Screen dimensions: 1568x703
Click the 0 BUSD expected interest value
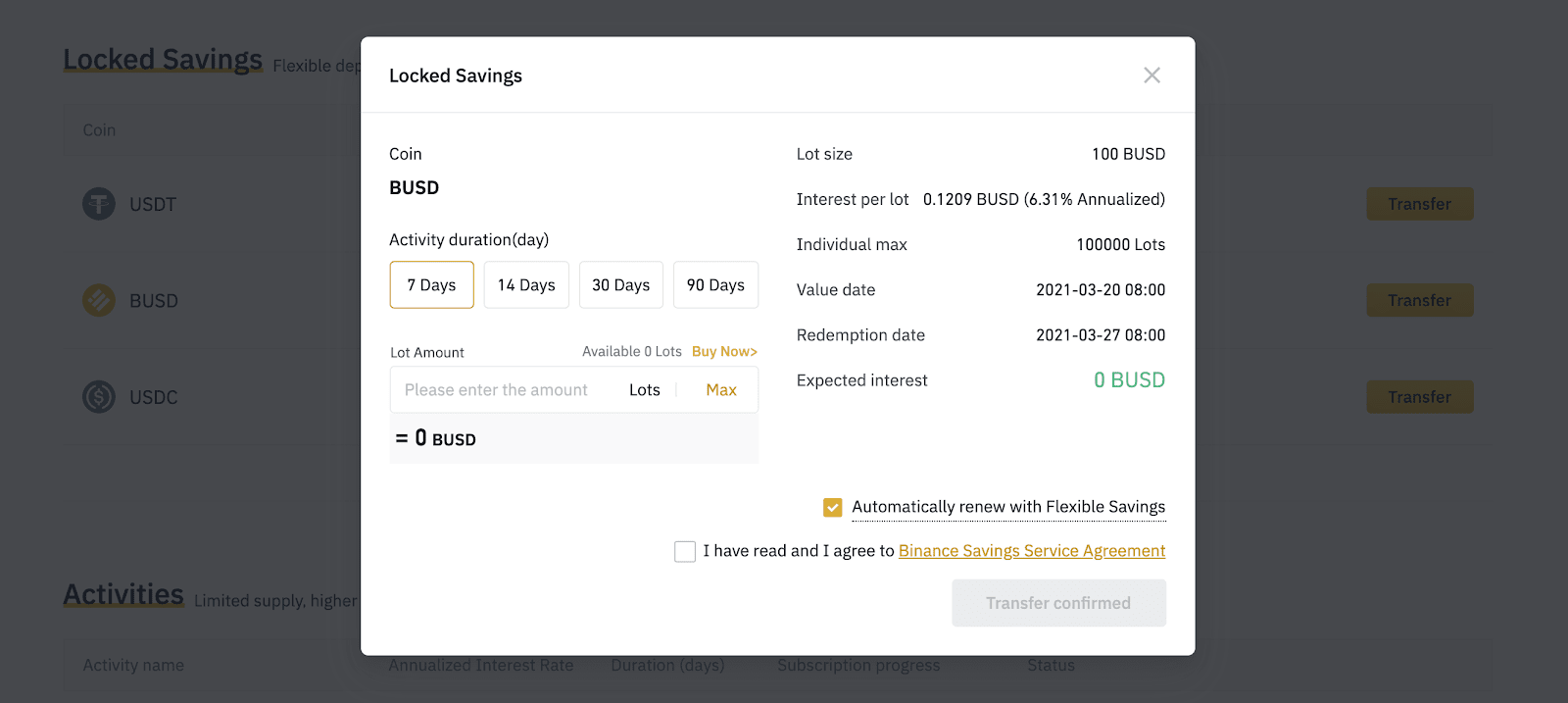click(x=1129, y=380)
